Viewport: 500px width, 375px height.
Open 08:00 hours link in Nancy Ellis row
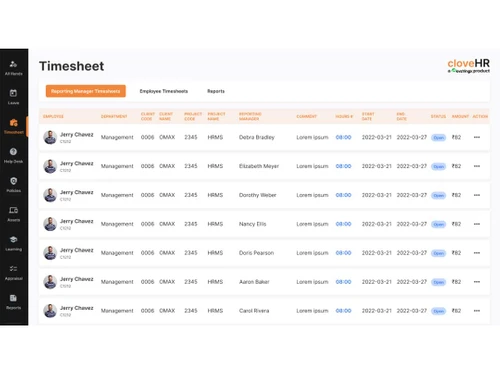click(x=343, y=224)
